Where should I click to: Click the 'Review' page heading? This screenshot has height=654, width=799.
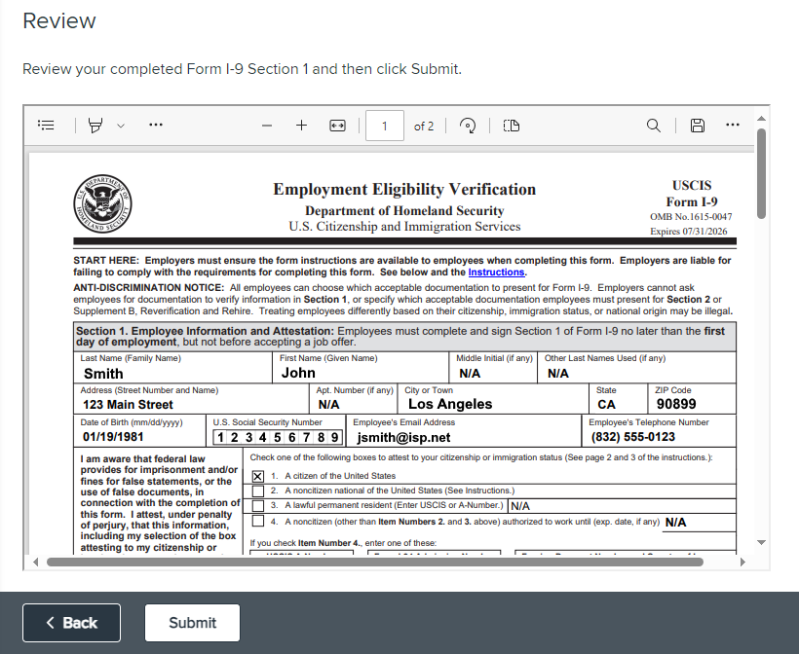(x=59, y=21)
